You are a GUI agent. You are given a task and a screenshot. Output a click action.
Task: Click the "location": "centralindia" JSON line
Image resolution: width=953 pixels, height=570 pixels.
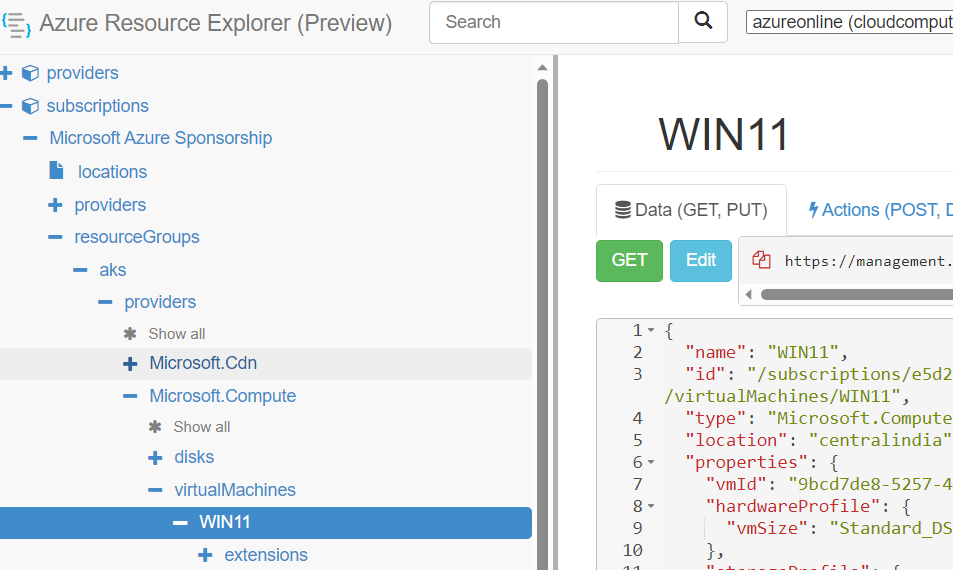(x=817, y=440)
